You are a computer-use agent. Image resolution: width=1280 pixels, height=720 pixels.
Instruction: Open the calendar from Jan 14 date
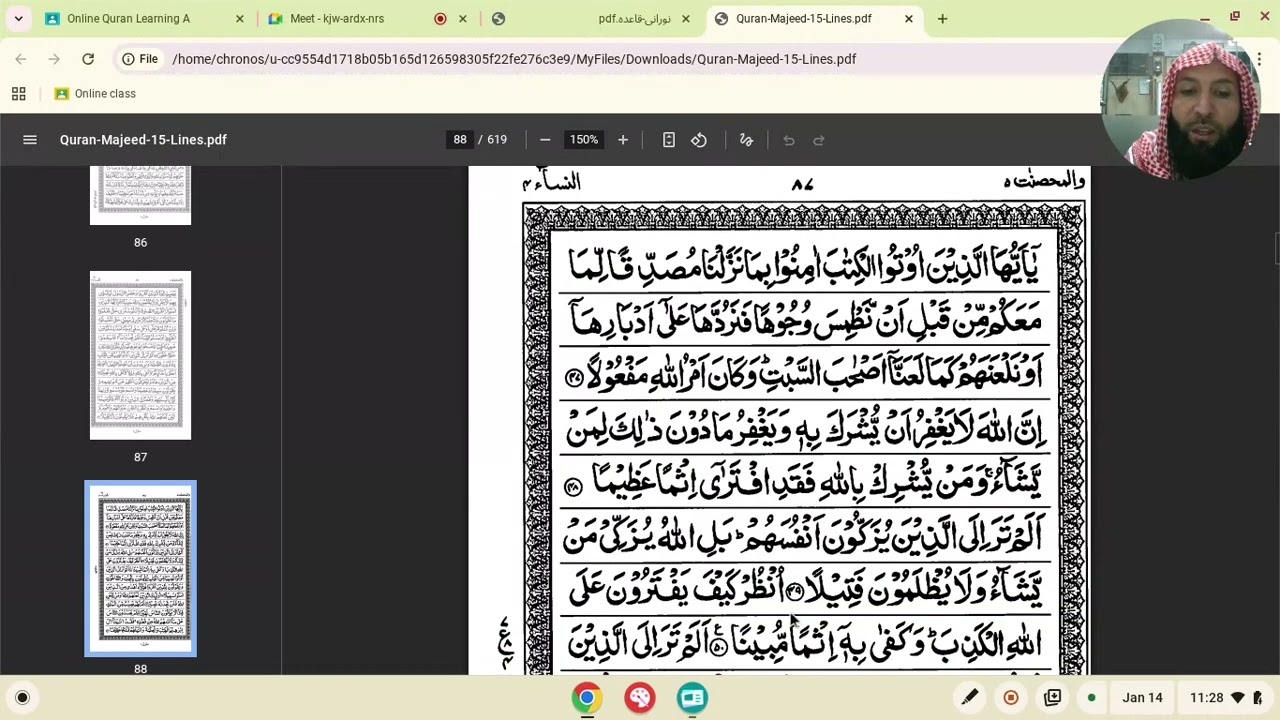tap(1142, 698)
